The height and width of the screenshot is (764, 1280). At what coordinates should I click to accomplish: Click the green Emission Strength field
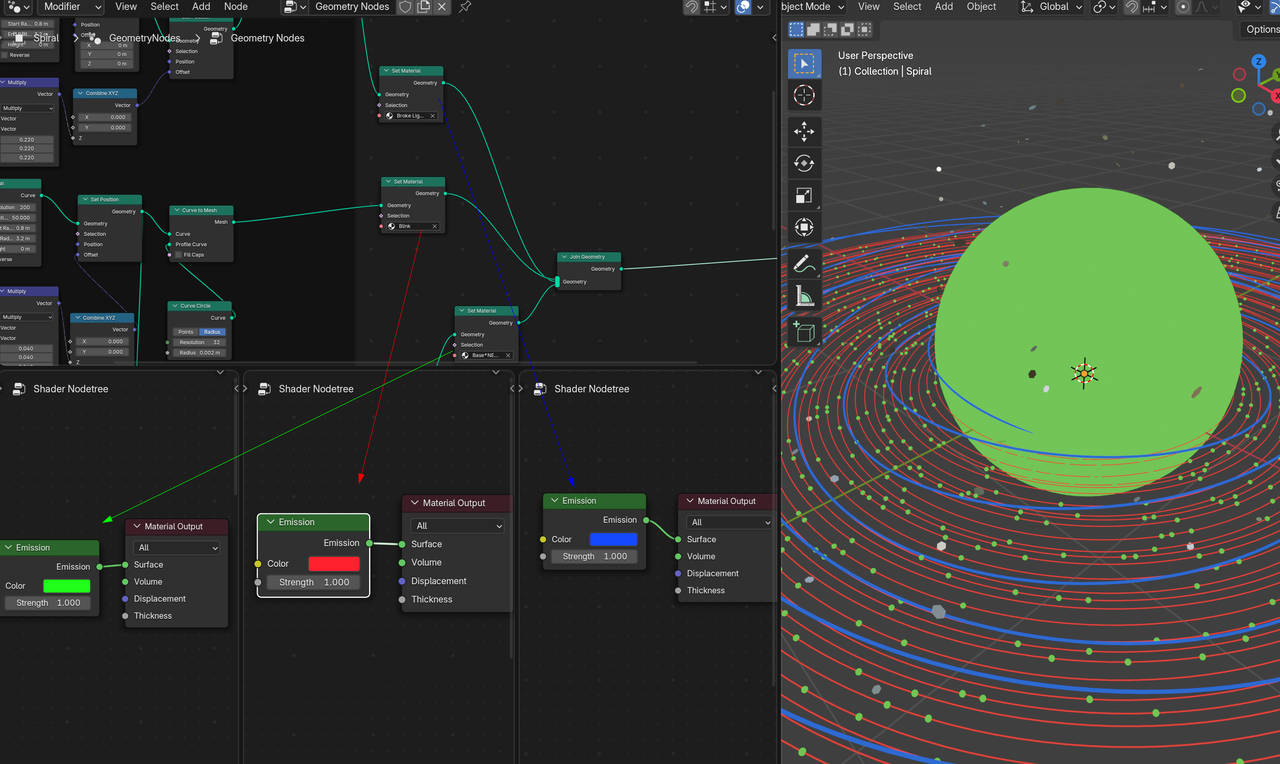48,603
